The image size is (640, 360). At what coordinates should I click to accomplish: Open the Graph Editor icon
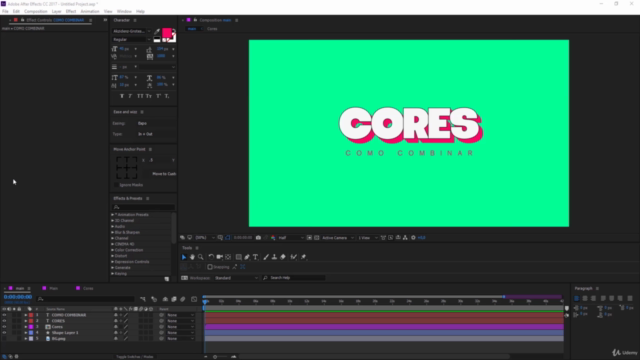pos(194,299)
